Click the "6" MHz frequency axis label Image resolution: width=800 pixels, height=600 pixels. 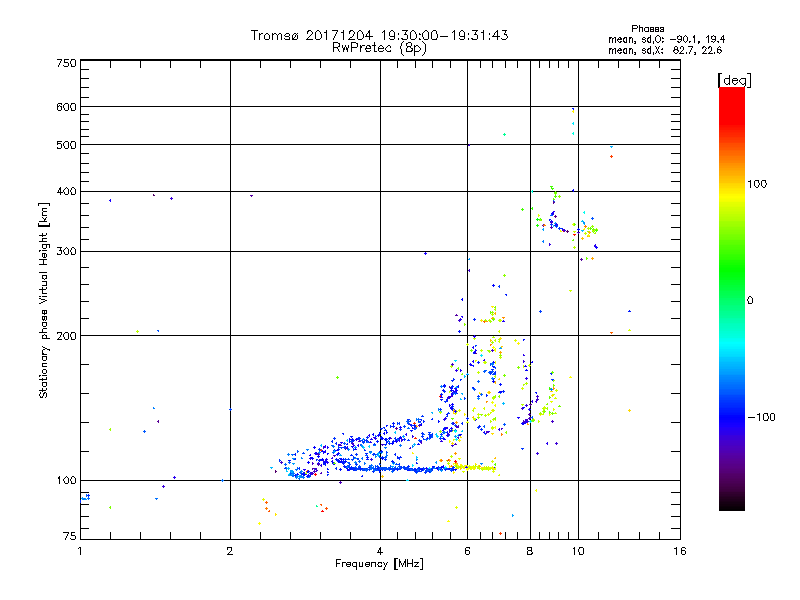point(467,551)
